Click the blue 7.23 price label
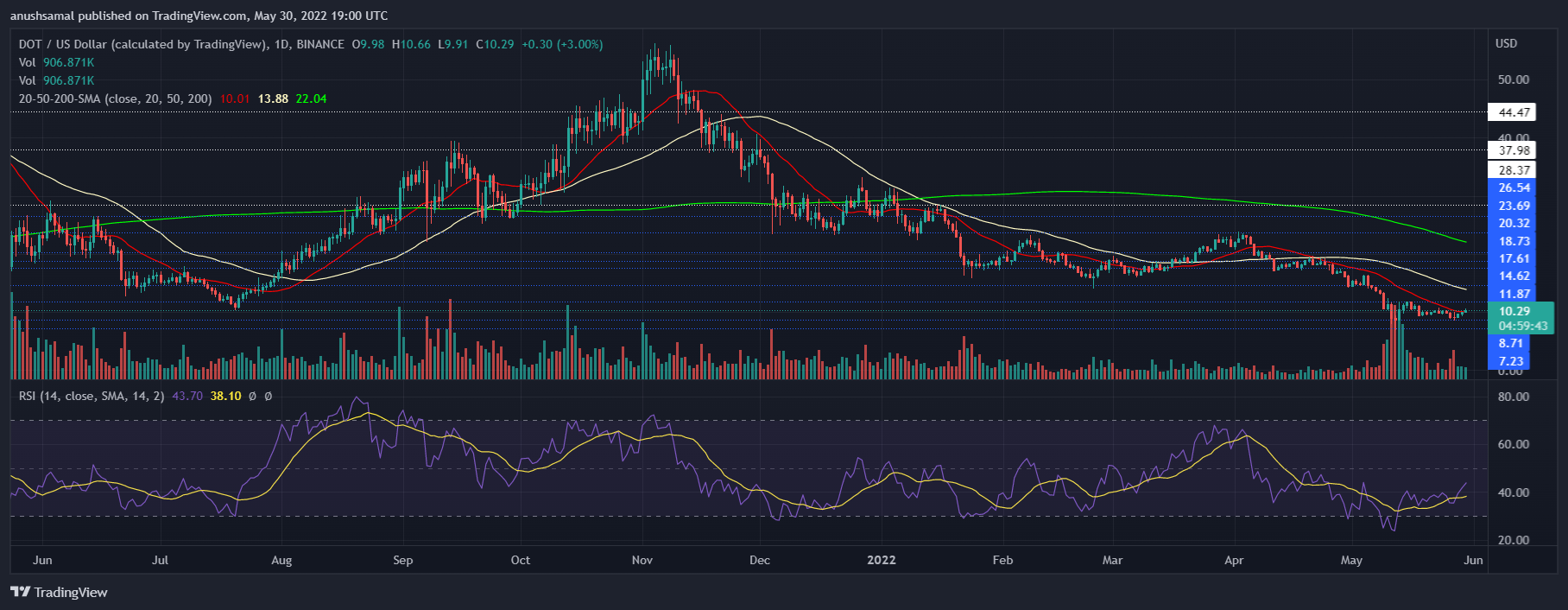The height and width of the screenshot is (610, 1568). (x=1511, y=361)
